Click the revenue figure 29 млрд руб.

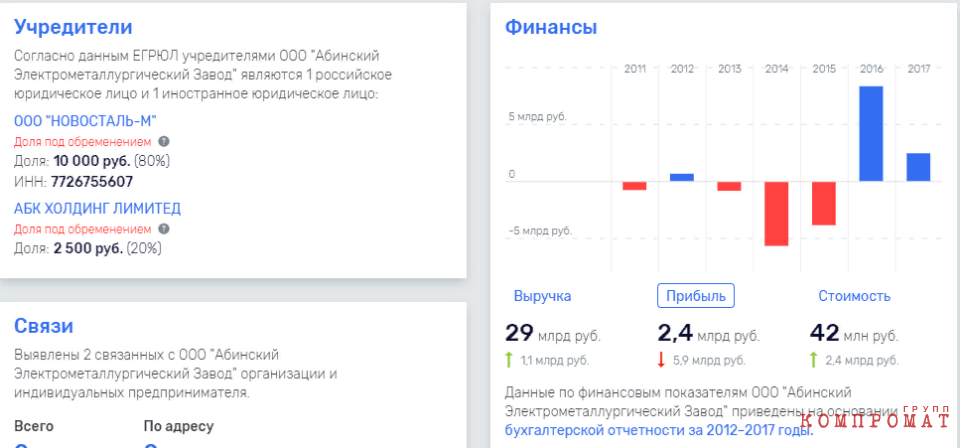(x=553, y=334)
